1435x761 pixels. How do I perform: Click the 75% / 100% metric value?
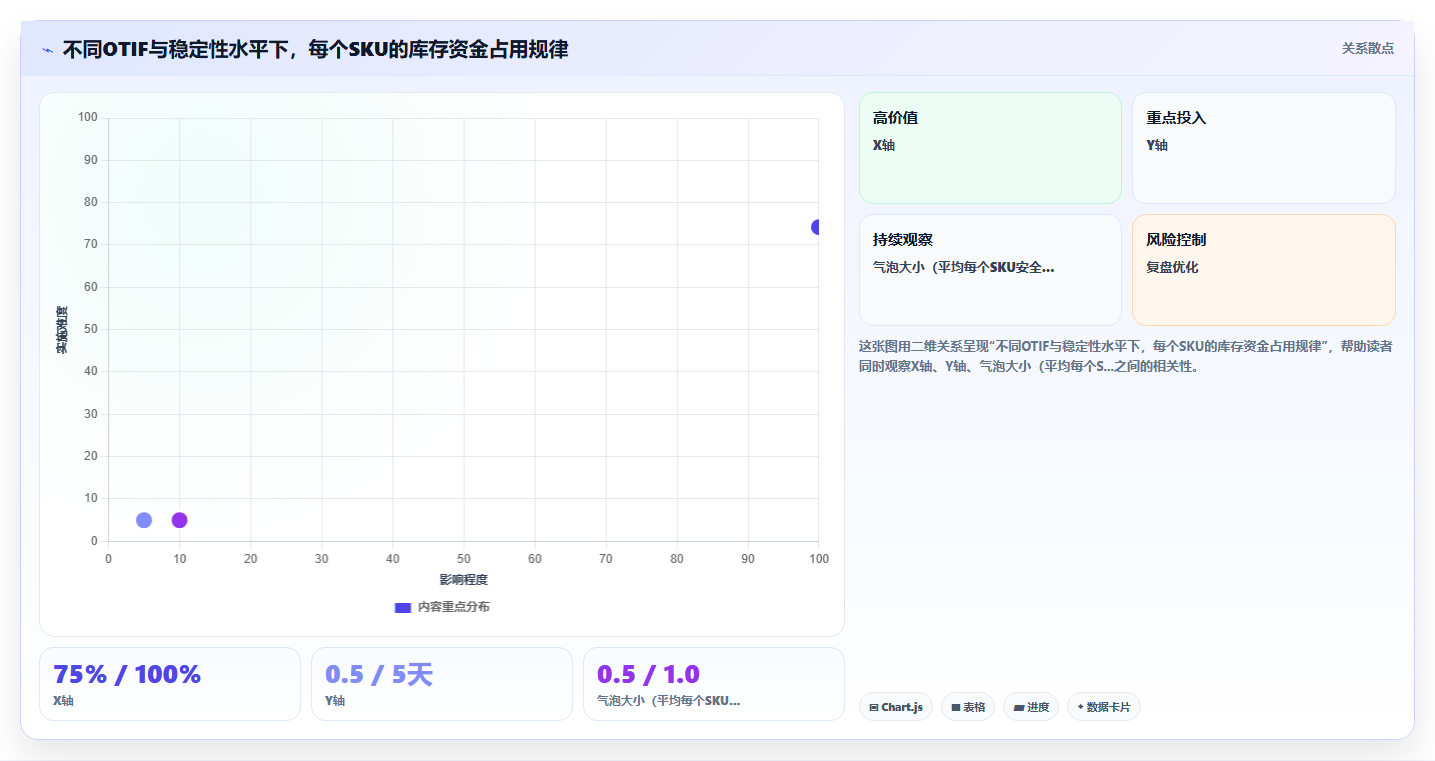pyautogui.click(x=127, y=674)
